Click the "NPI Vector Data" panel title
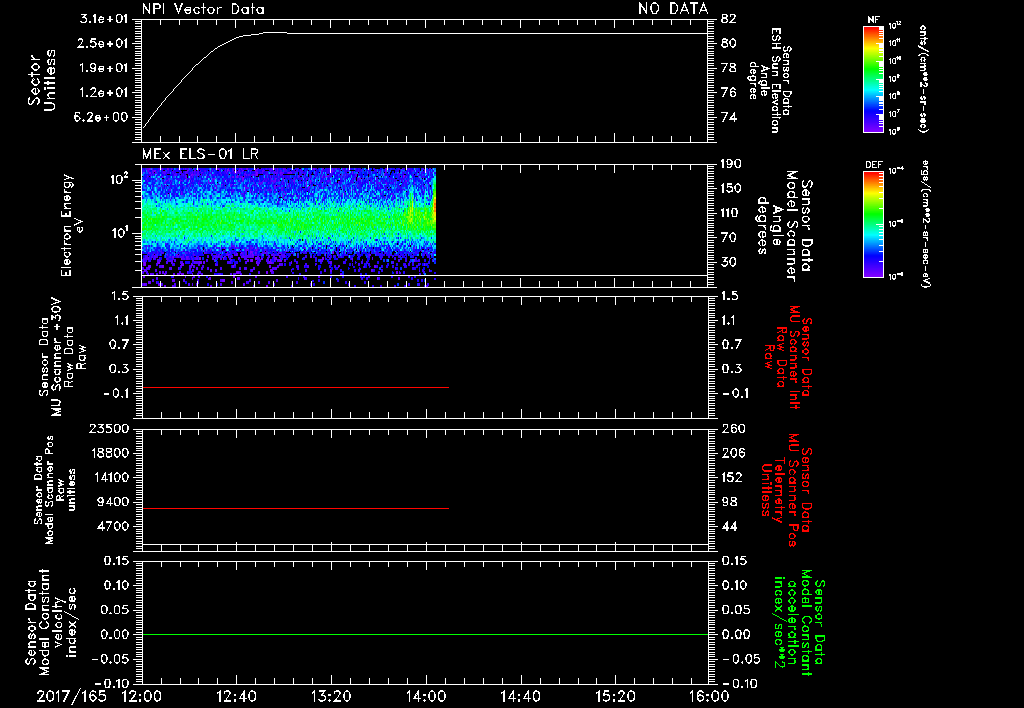 (x=203, y=9)
